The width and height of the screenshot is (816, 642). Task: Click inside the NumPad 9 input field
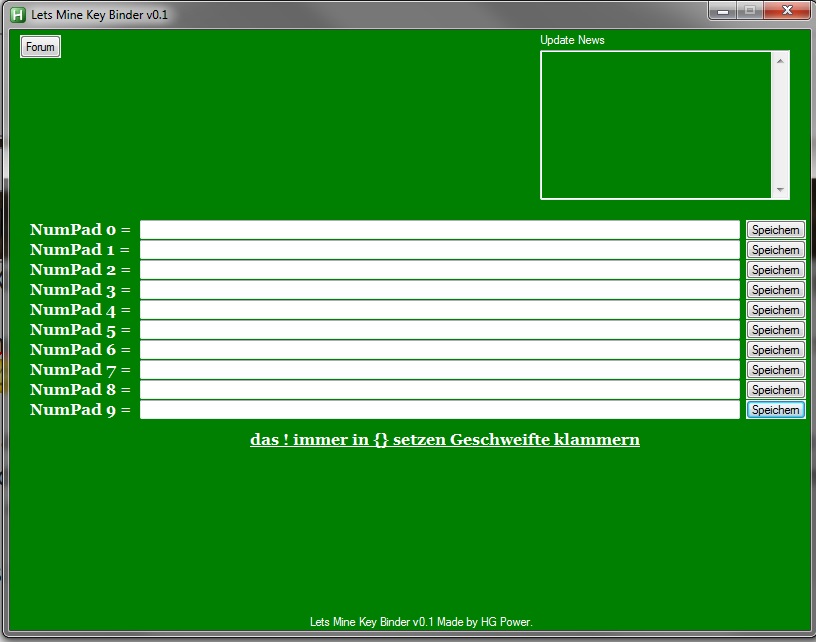click(439, 410)
